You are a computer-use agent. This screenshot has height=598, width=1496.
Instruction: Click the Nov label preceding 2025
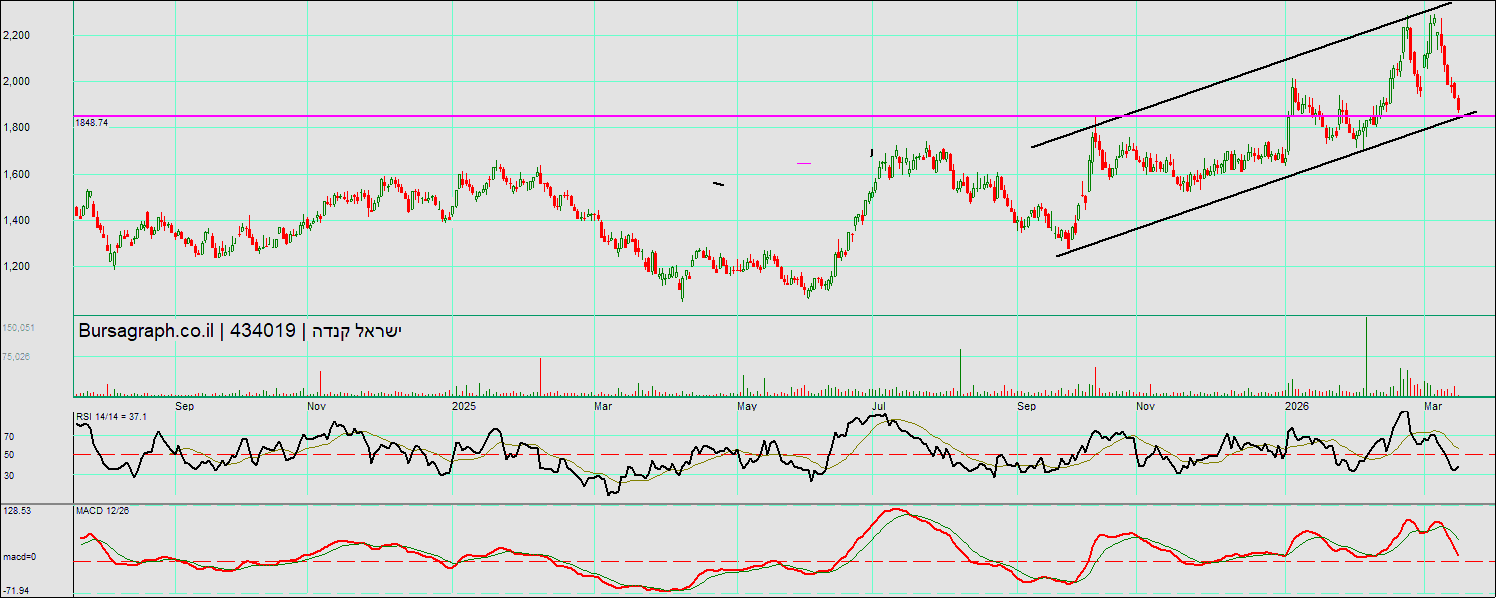pyautogui.click(x=317, y=407)
